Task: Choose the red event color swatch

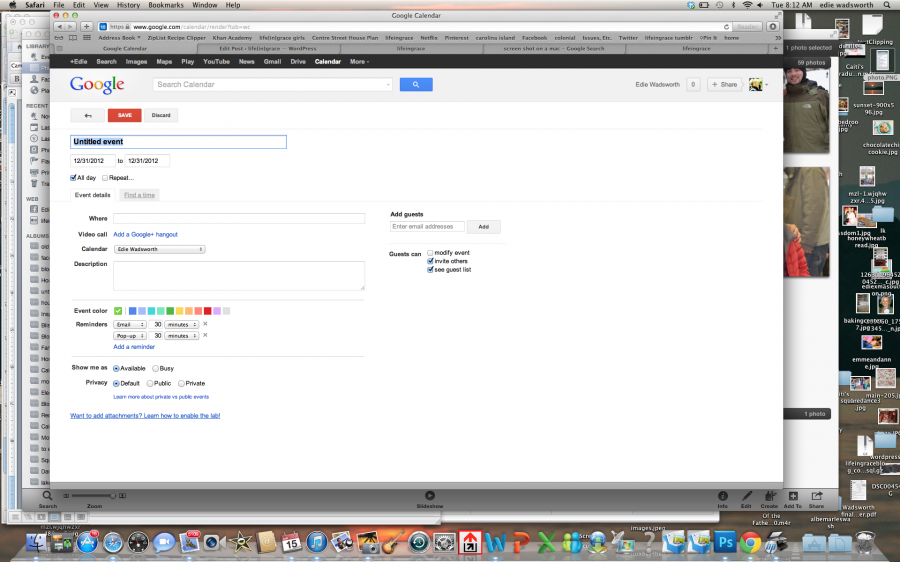Action: tap(208, 311)
